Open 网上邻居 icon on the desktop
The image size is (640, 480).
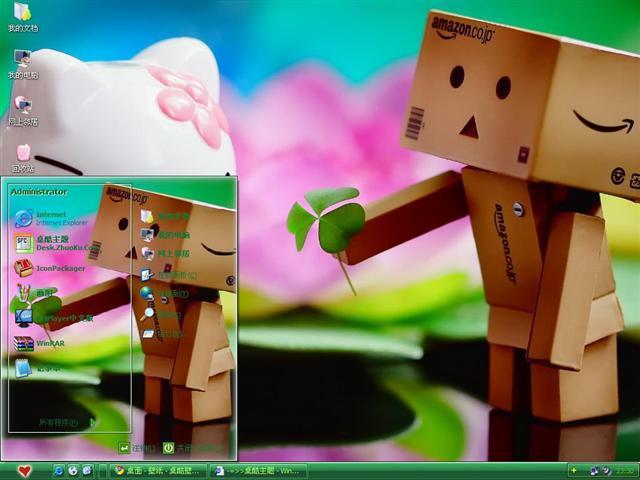tap(23, 111)
